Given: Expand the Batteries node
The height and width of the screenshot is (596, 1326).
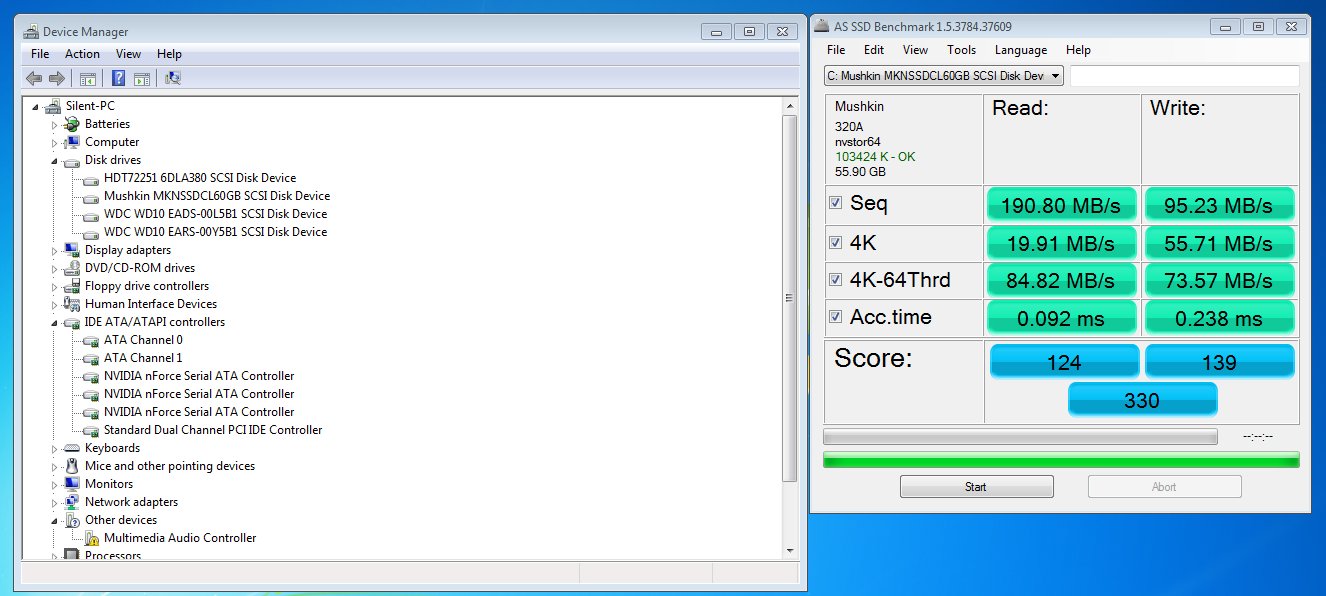Looking at the screenshot, I should 55,124.
